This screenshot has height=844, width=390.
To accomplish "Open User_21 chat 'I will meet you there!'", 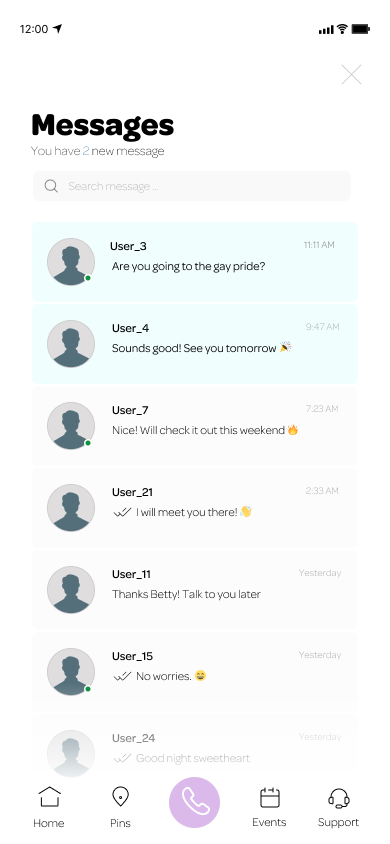I will click(x=195, y=508).
